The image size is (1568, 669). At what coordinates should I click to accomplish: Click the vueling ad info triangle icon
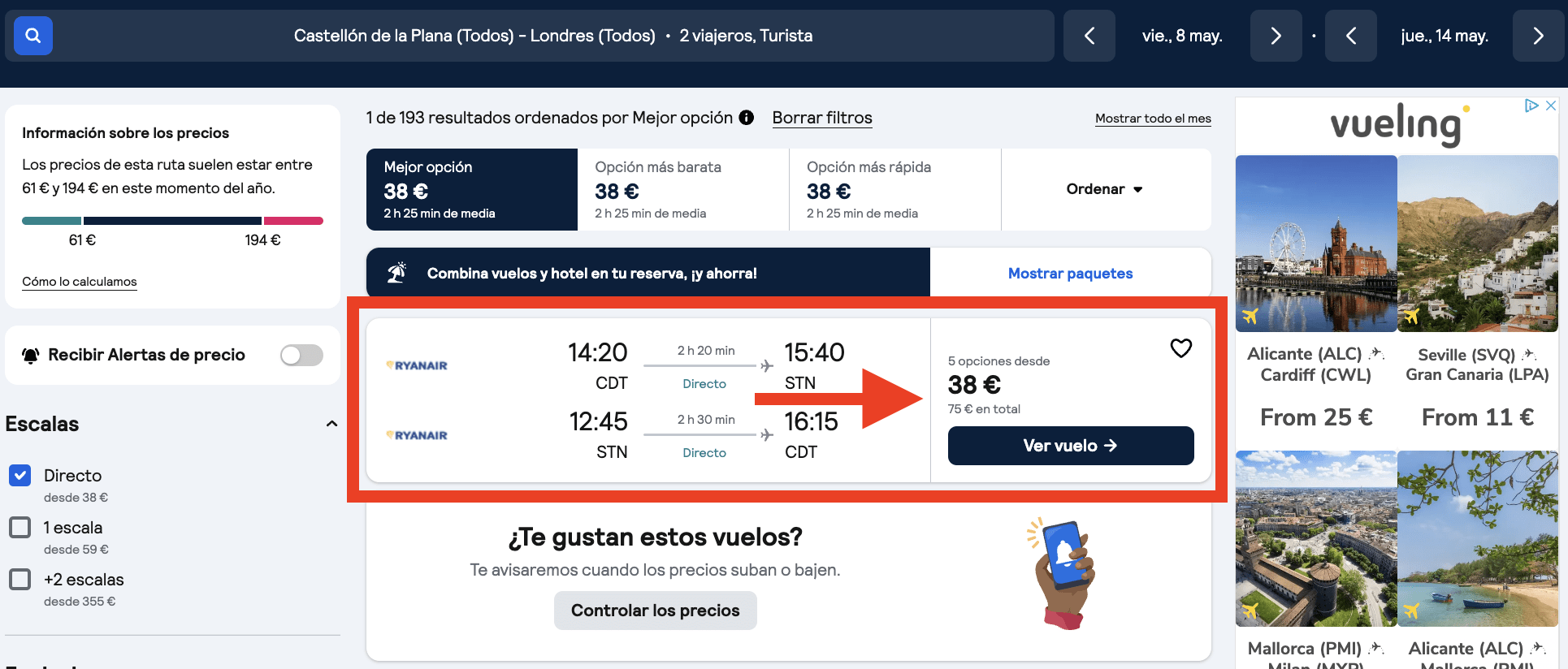pyautogui.click(x=1531, y=106)
